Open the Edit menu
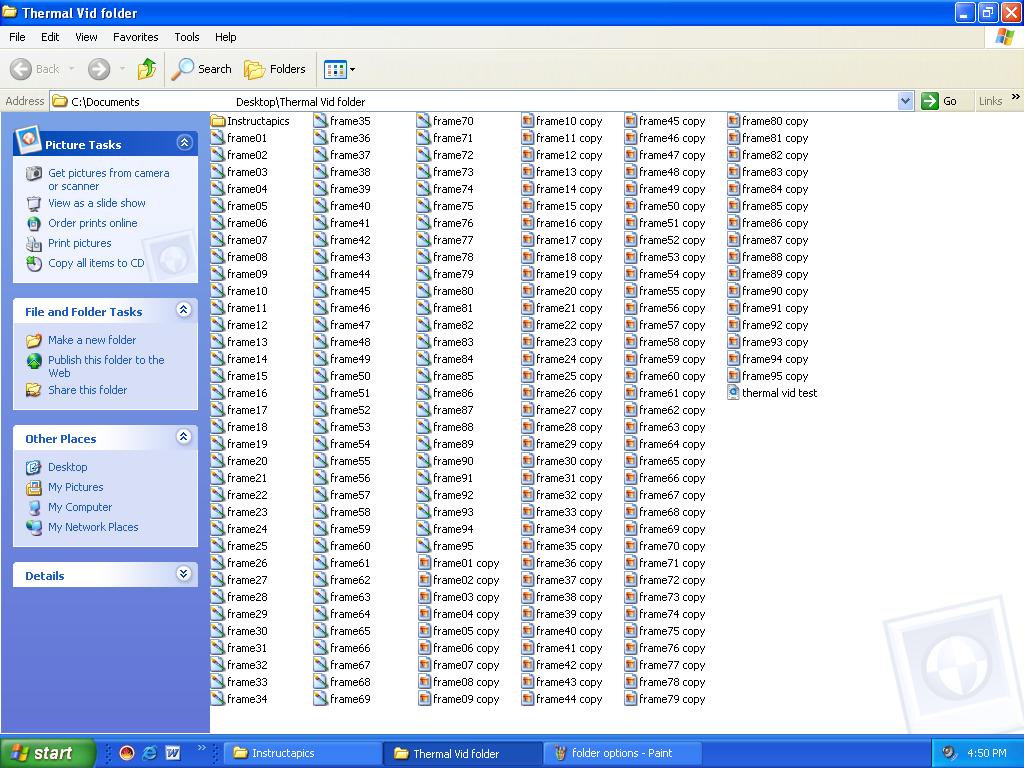Screen dimensions: 1024x768 50,37
